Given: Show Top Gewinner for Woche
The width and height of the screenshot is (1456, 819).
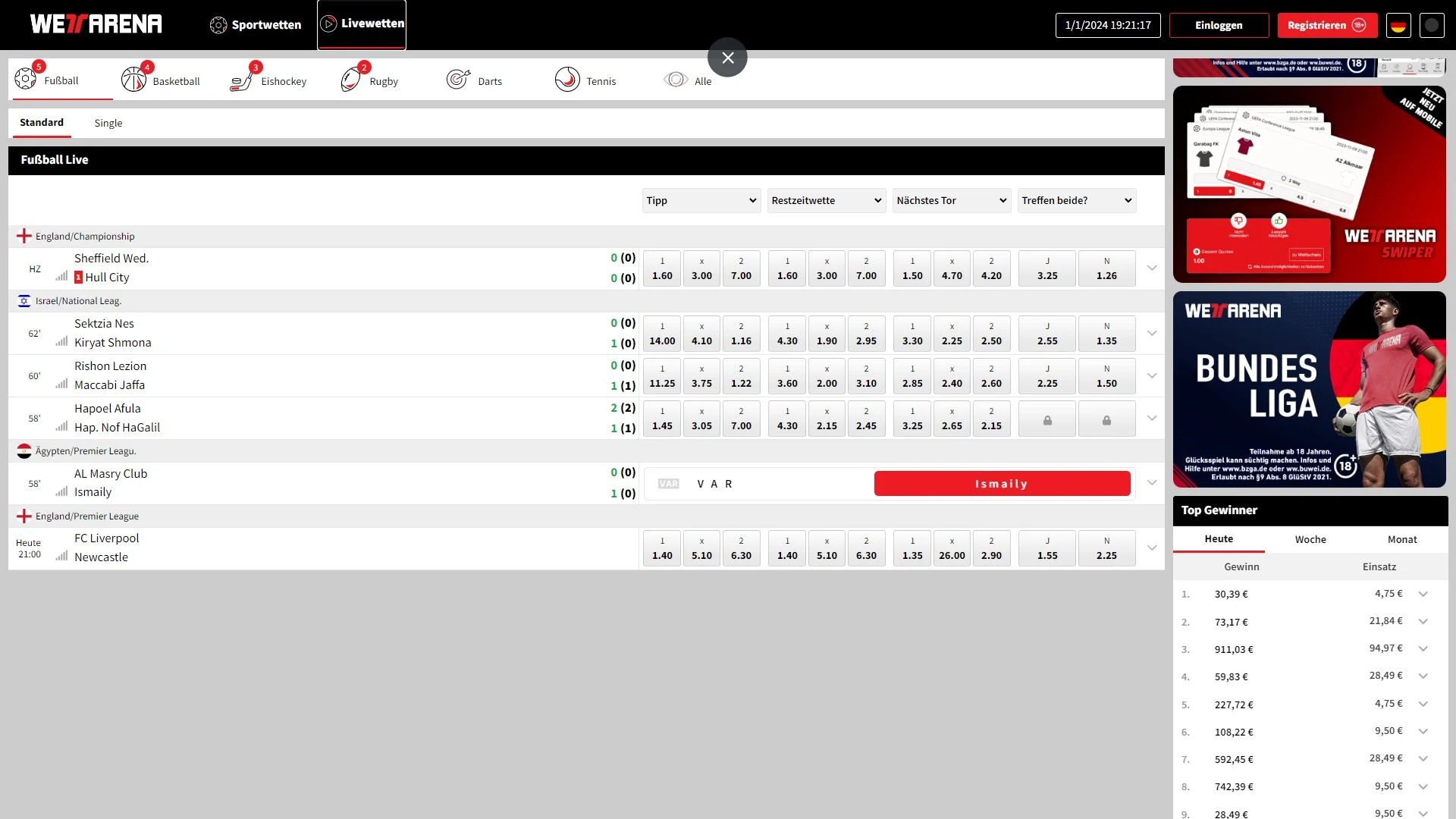Looking at the screenshot, I should click(x=1310, y=539).
